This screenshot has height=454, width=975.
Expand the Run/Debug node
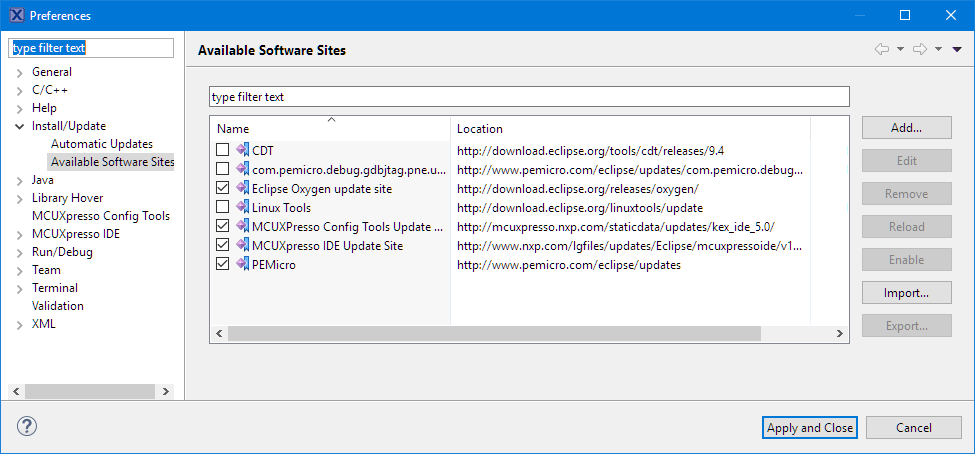[x=21, y=252]
